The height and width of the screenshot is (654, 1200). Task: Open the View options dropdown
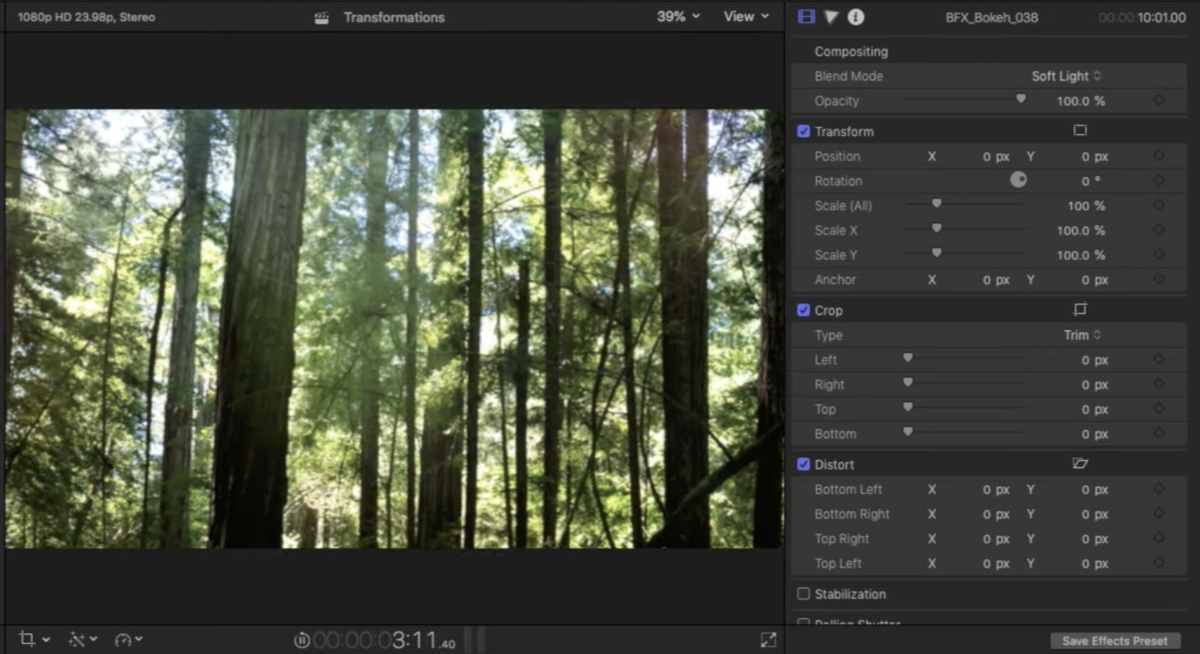coord(747,17)
